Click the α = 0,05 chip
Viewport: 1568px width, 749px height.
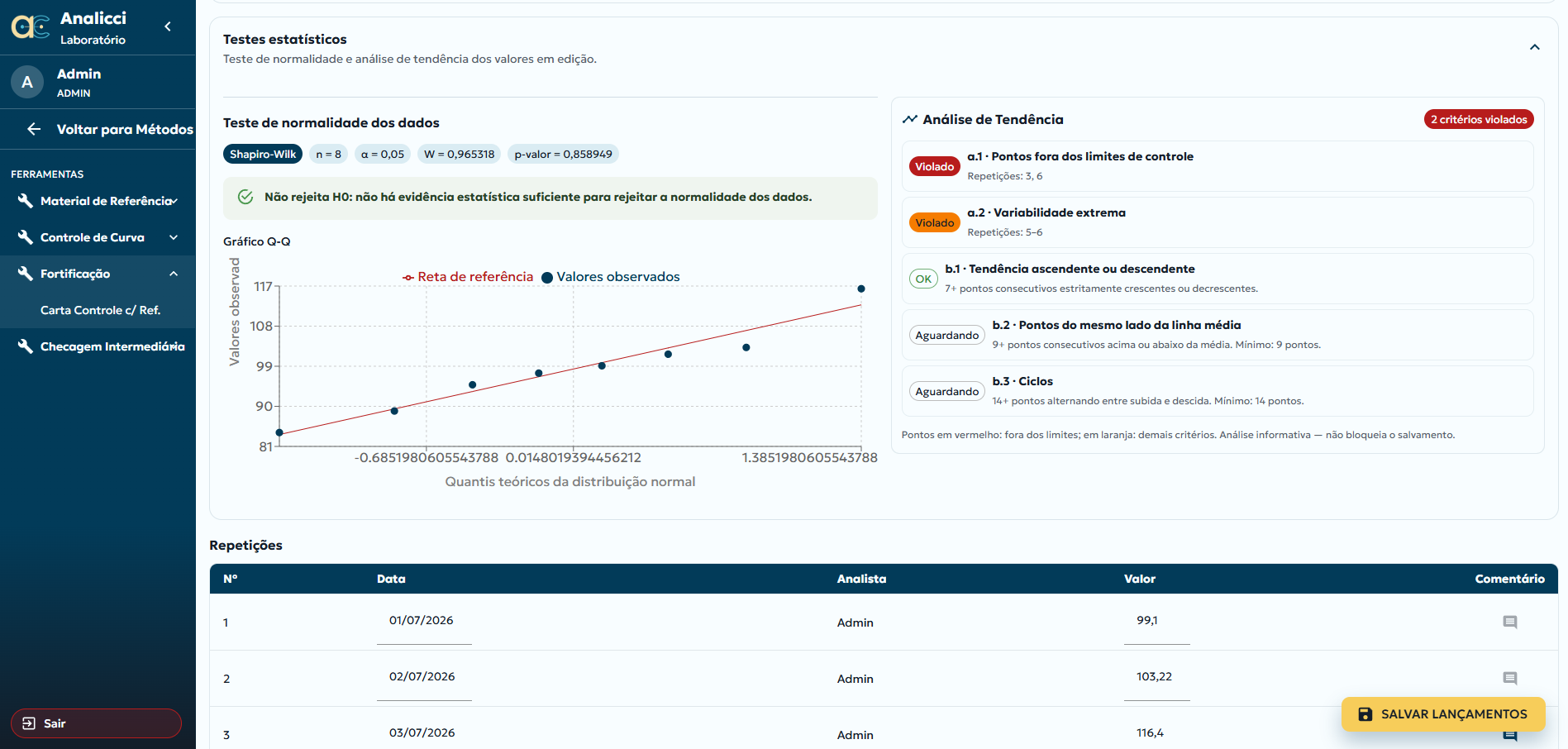tap(383, 154)
